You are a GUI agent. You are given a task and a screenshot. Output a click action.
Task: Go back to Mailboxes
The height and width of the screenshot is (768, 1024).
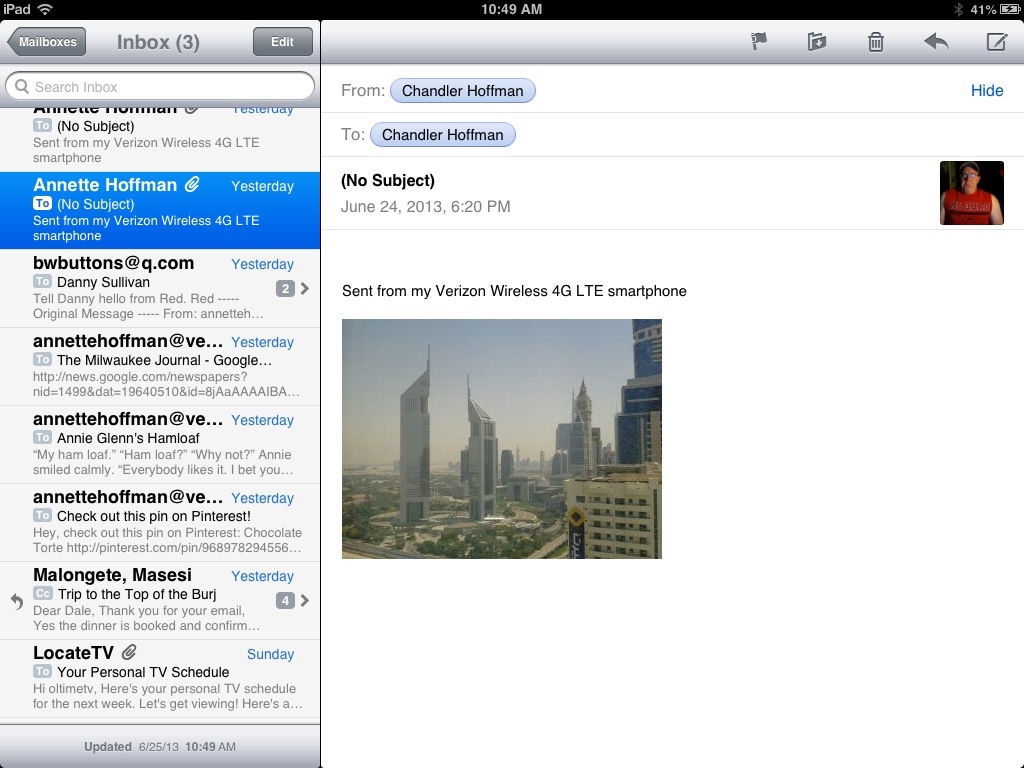click(47, 42)
